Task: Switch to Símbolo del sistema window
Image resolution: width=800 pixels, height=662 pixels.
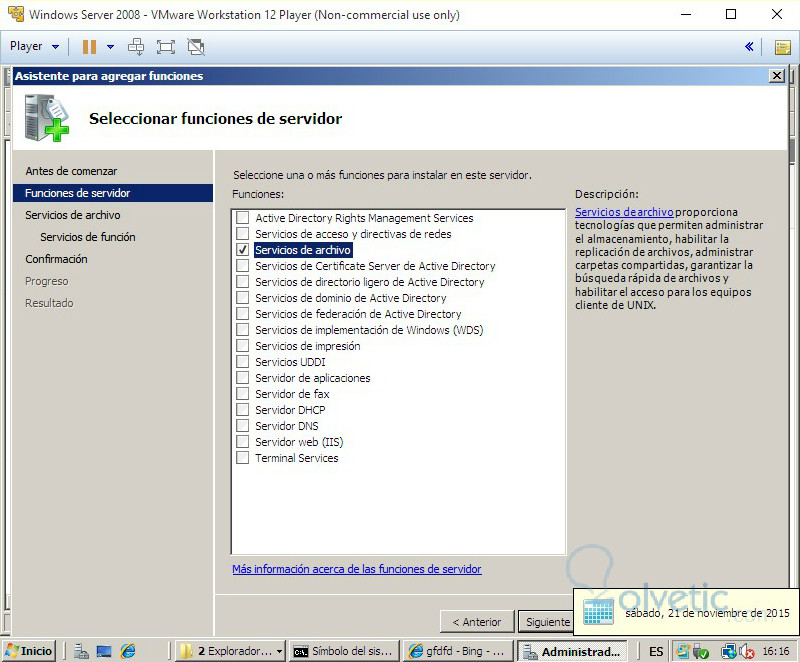Action: (345, 651)
